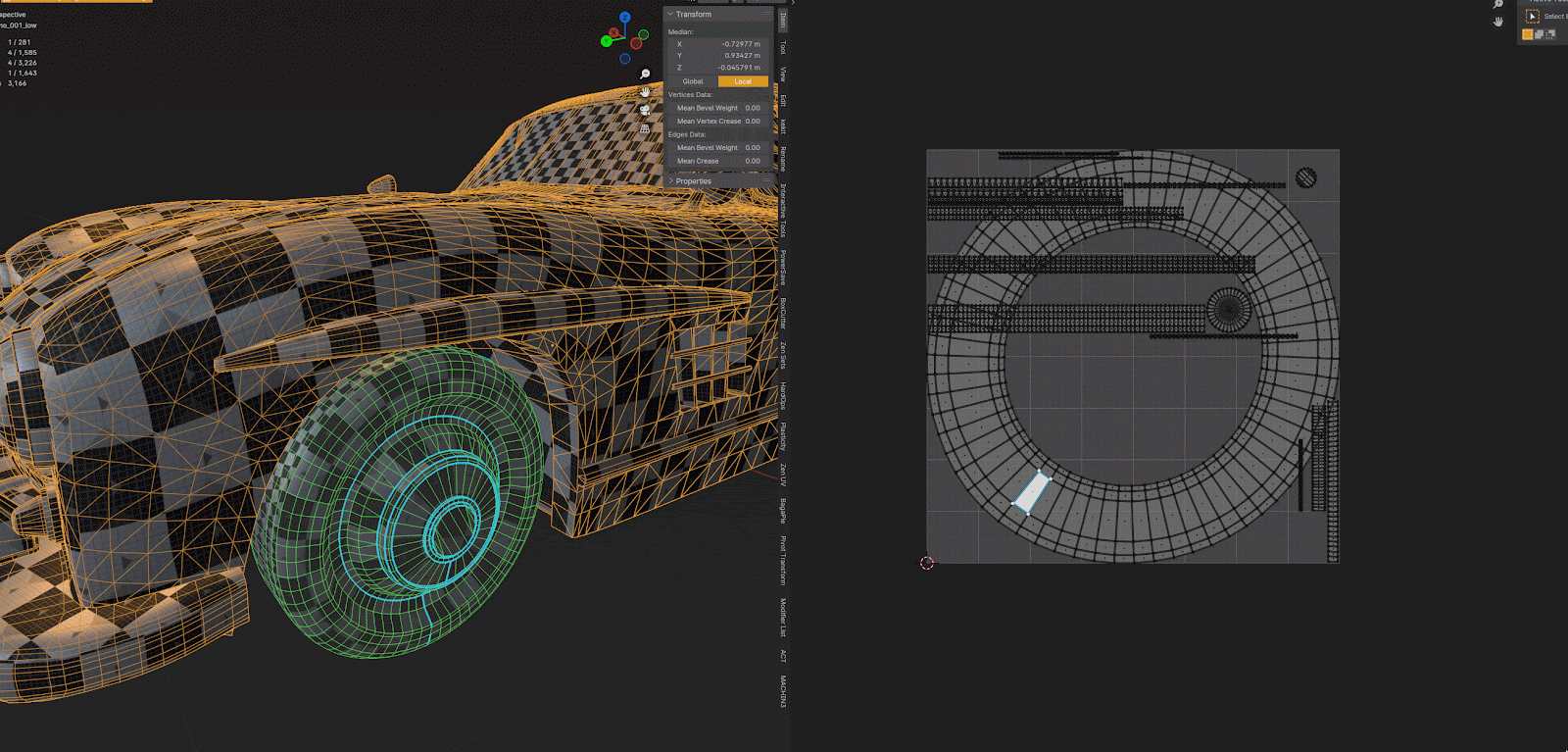The height and width of the screenshot is (752, 1568).
Task: Activate the highlighted set selection mode button
Action: 1527,34
